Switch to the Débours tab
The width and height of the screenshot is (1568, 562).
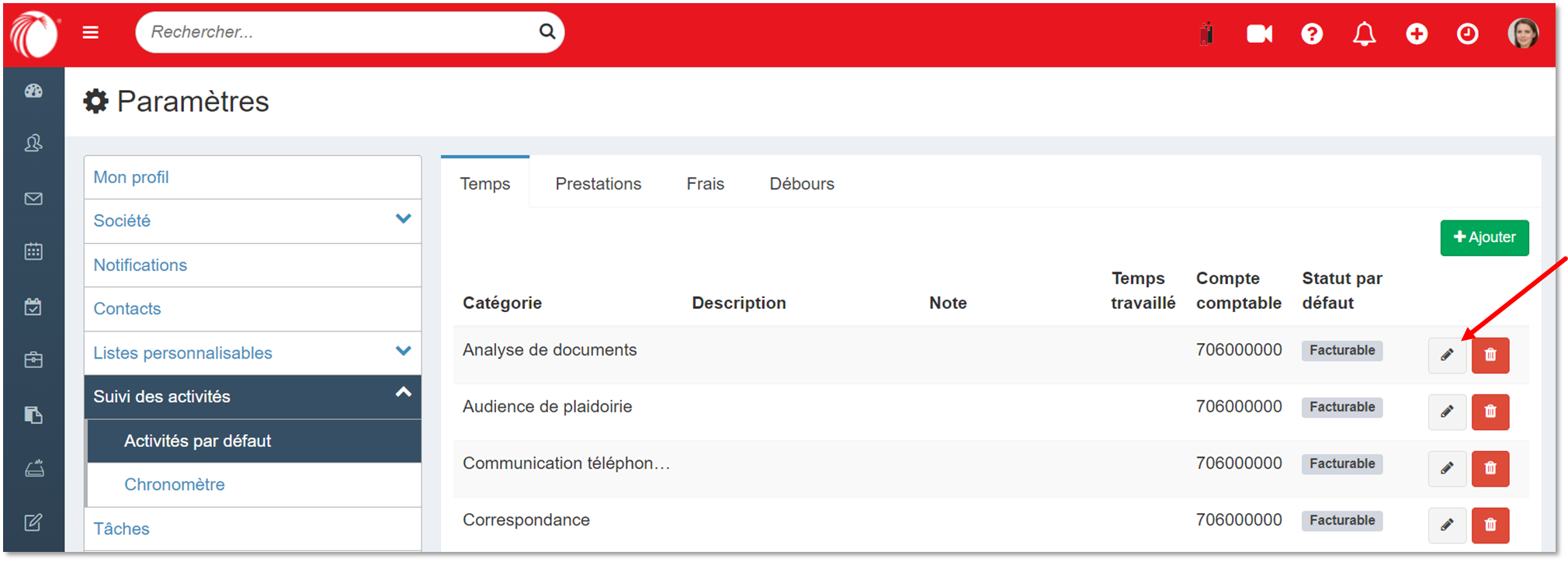click(x=801, y=184)
